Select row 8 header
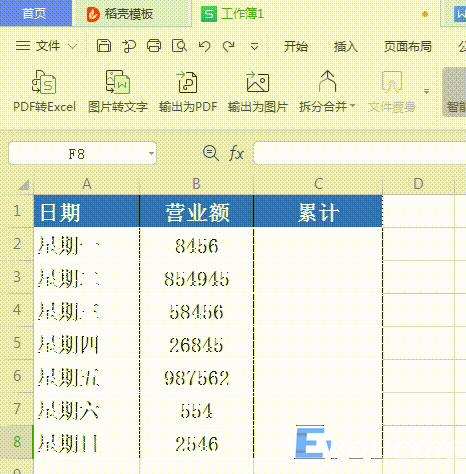Viewport: 466px width, 474px height. pos(17,442)
